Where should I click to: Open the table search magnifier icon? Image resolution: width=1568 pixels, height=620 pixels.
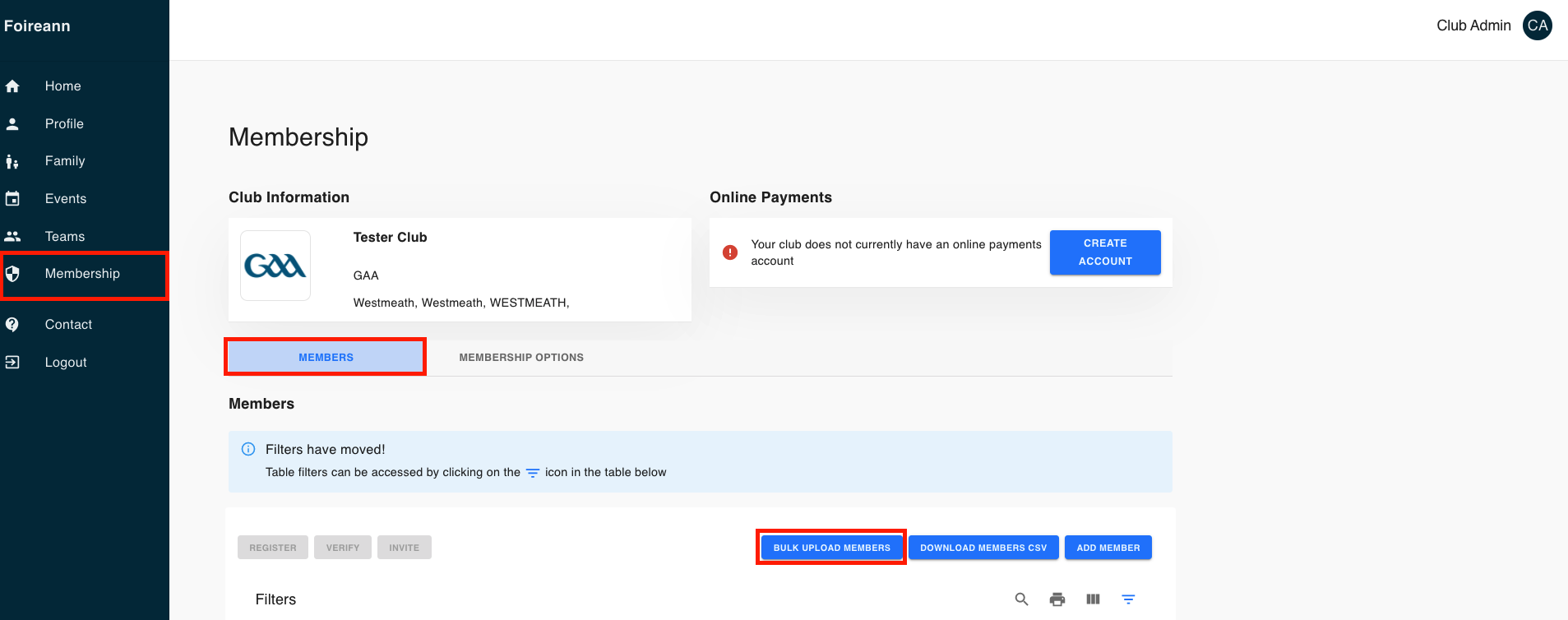[1022, 599]
